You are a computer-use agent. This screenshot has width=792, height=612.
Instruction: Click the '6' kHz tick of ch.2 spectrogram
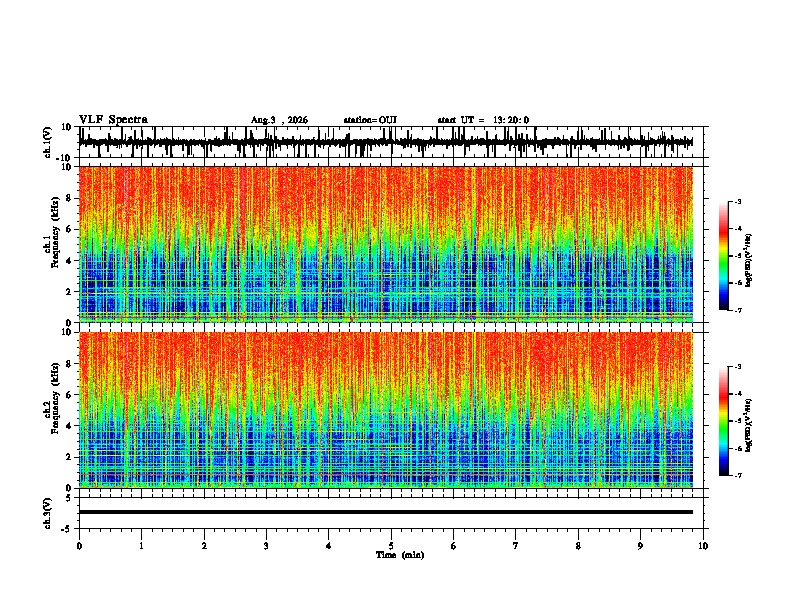[69, 395]
